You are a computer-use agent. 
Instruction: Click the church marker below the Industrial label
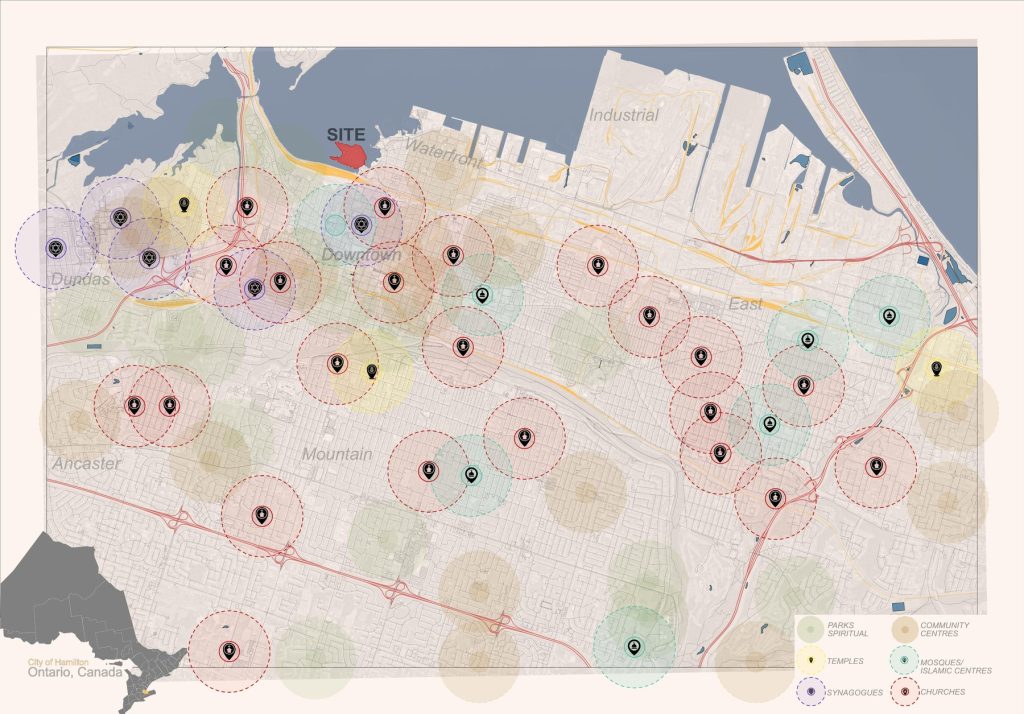(597, 265)
